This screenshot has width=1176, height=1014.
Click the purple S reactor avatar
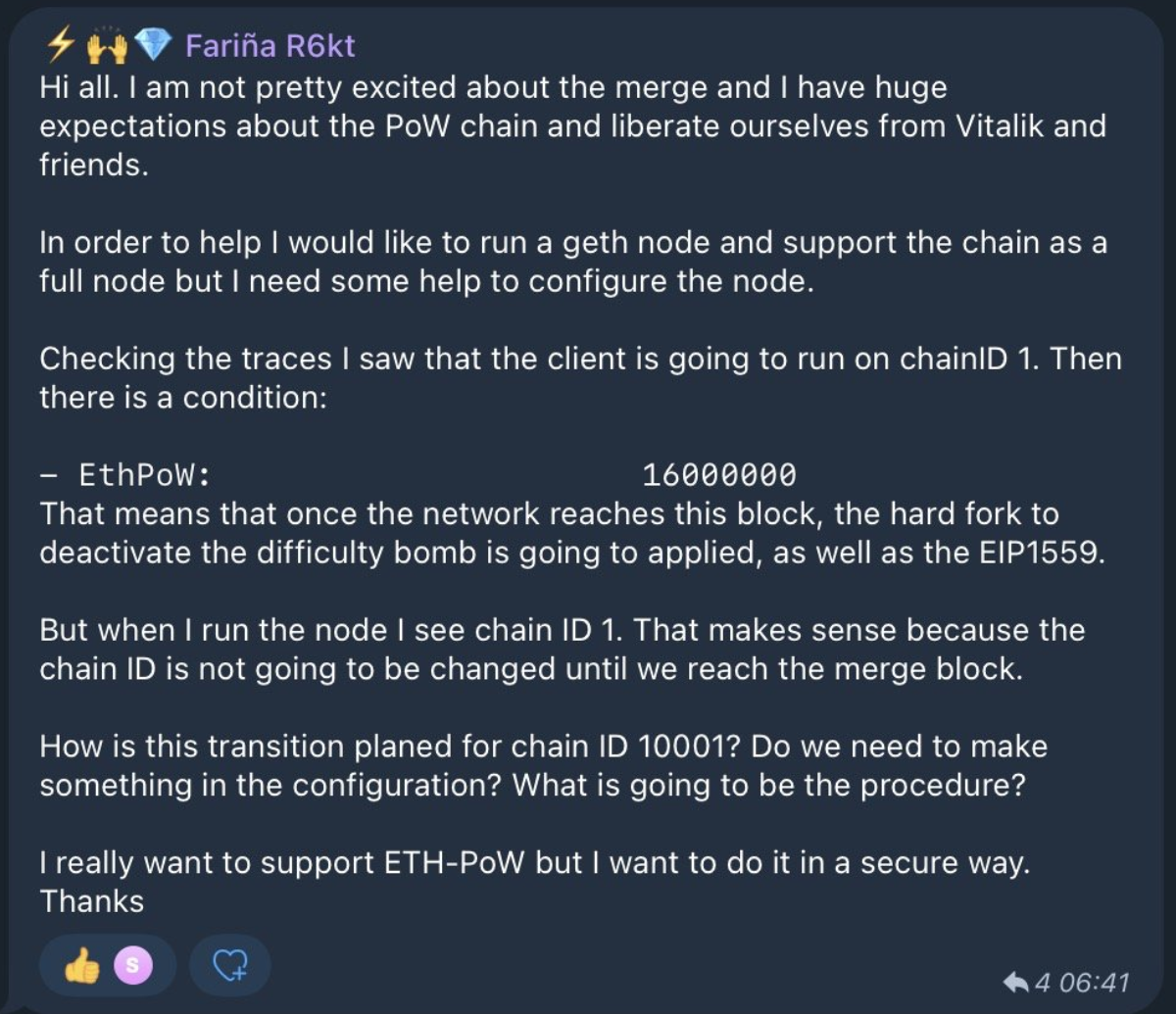pos(133,966)
